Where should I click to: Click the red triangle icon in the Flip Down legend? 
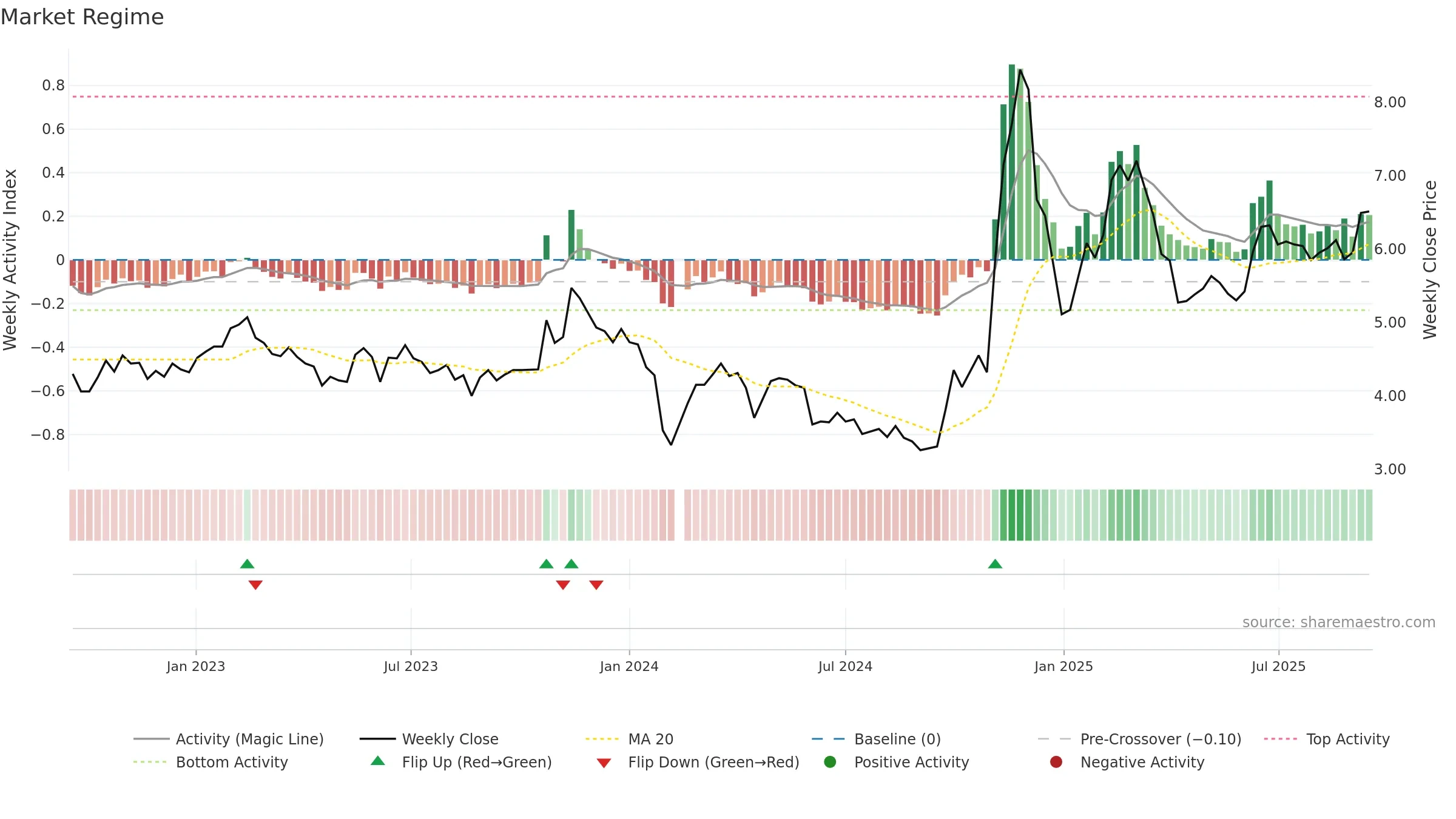point(604,763)
